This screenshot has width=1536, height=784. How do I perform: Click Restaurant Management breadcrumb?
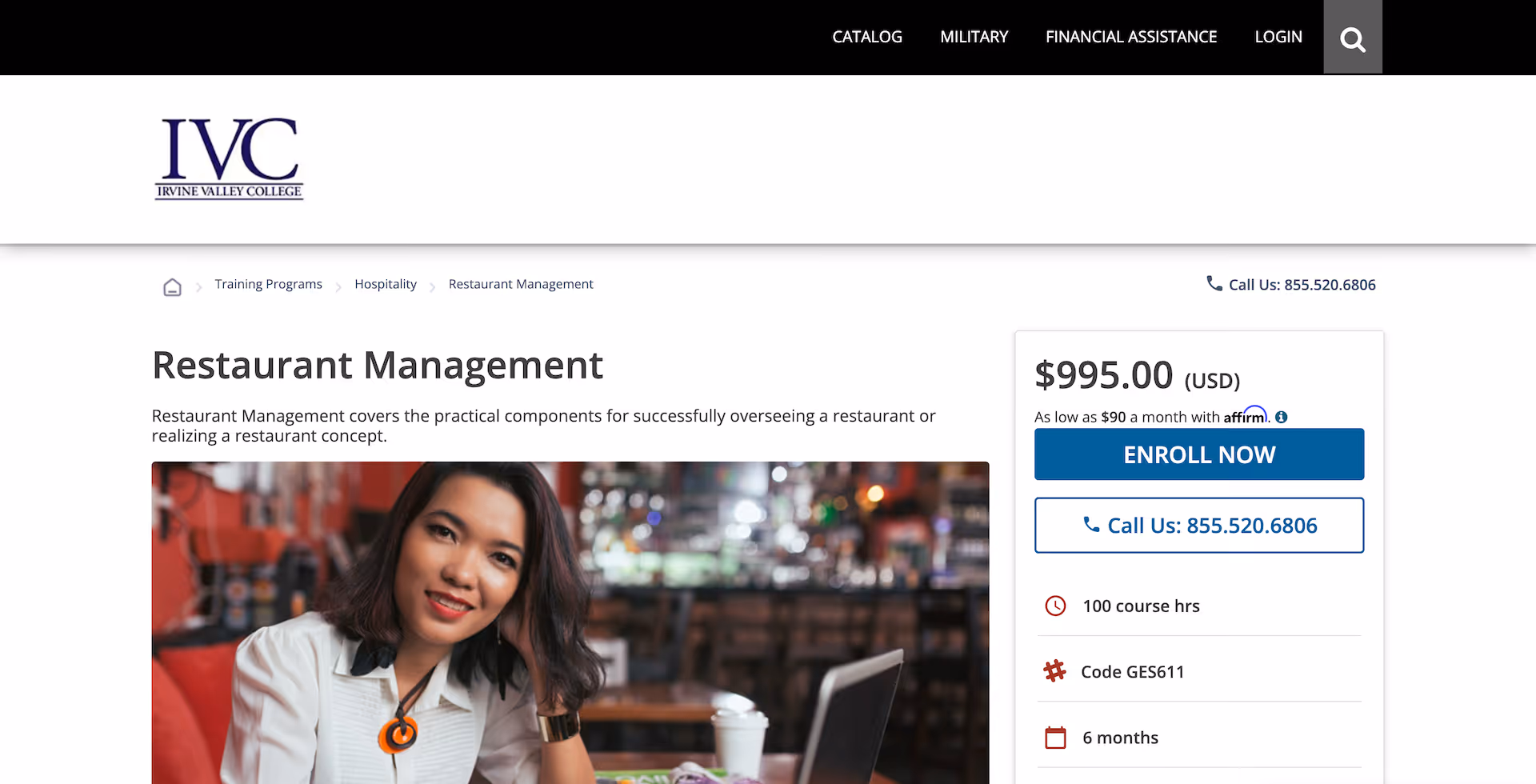coord(521,284)
